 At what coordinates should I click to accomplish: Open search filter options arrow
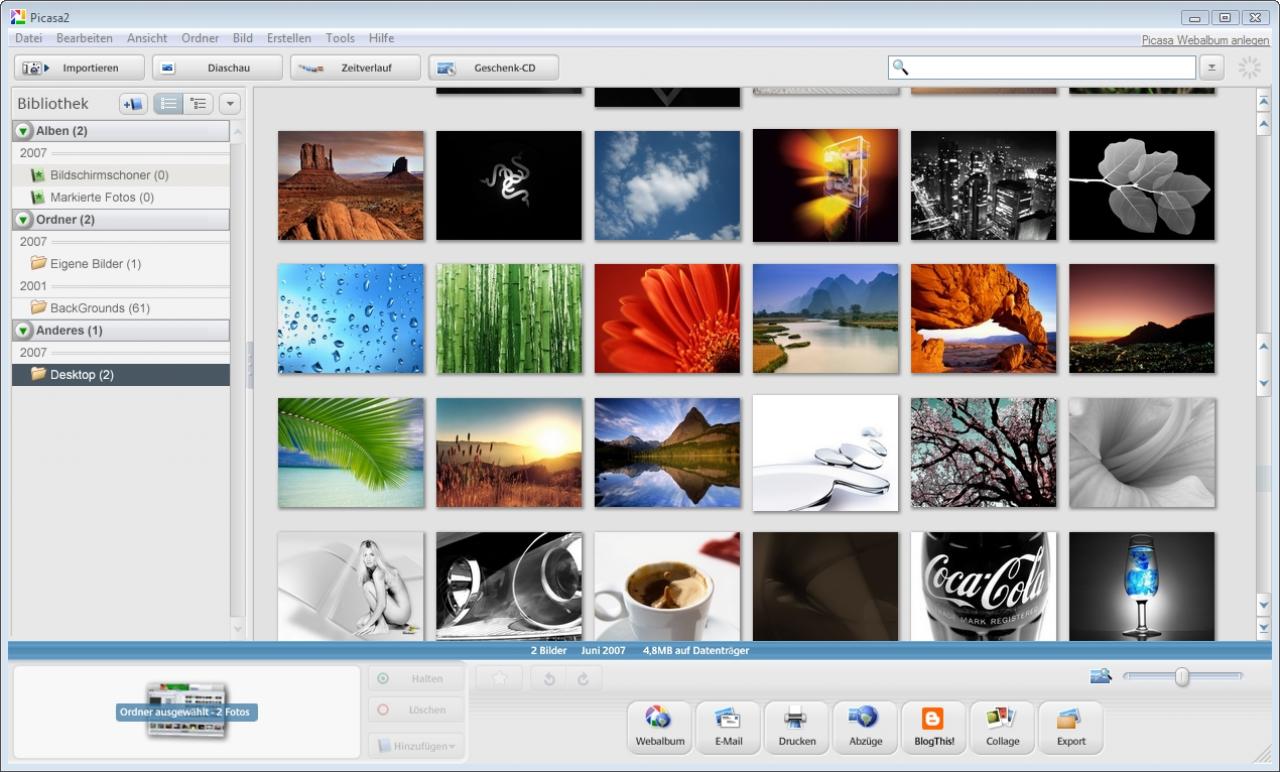point(1211,67)
